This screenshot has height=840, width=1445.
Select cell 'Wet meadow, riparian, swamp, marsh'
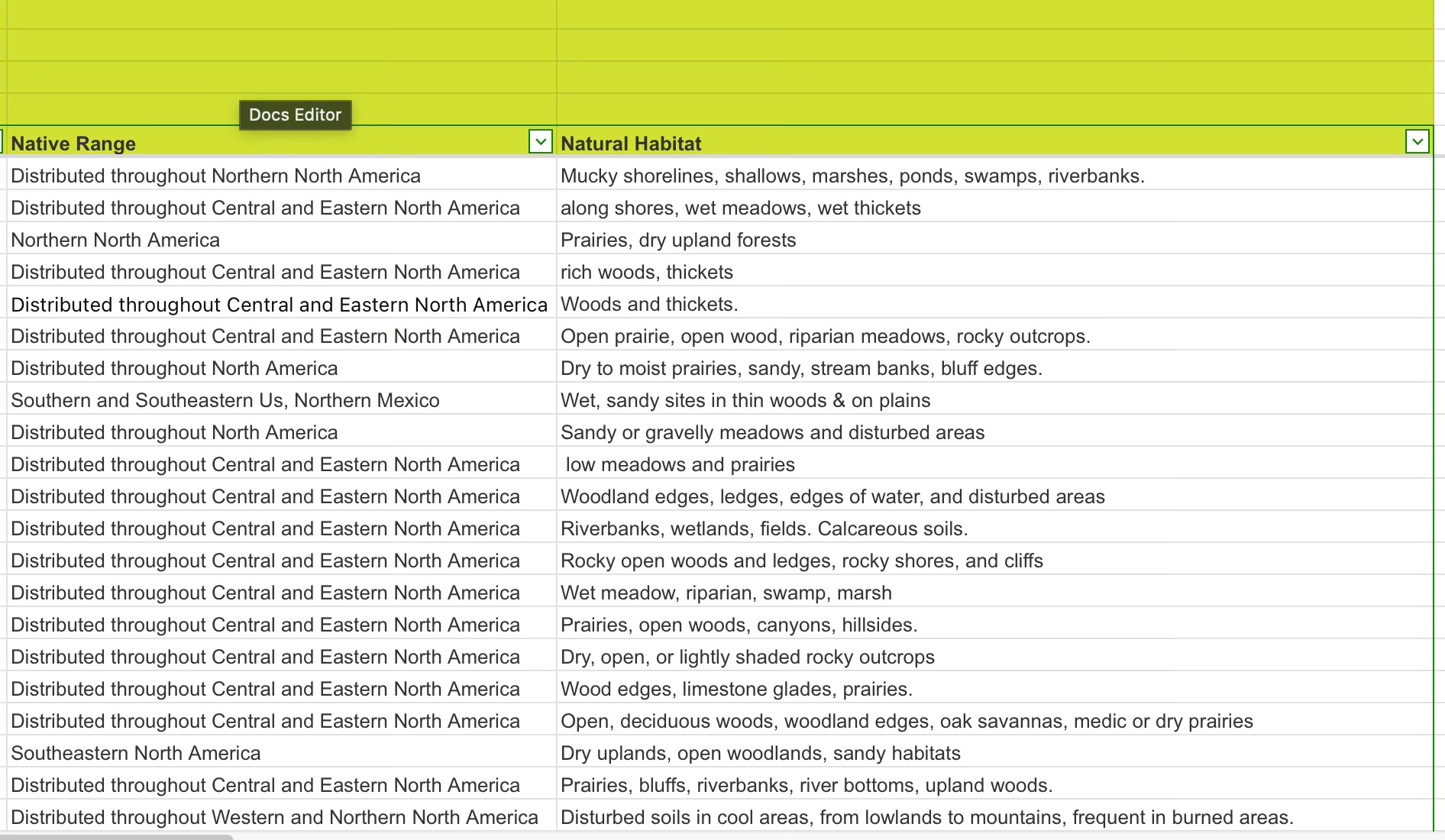click(994, 593)
